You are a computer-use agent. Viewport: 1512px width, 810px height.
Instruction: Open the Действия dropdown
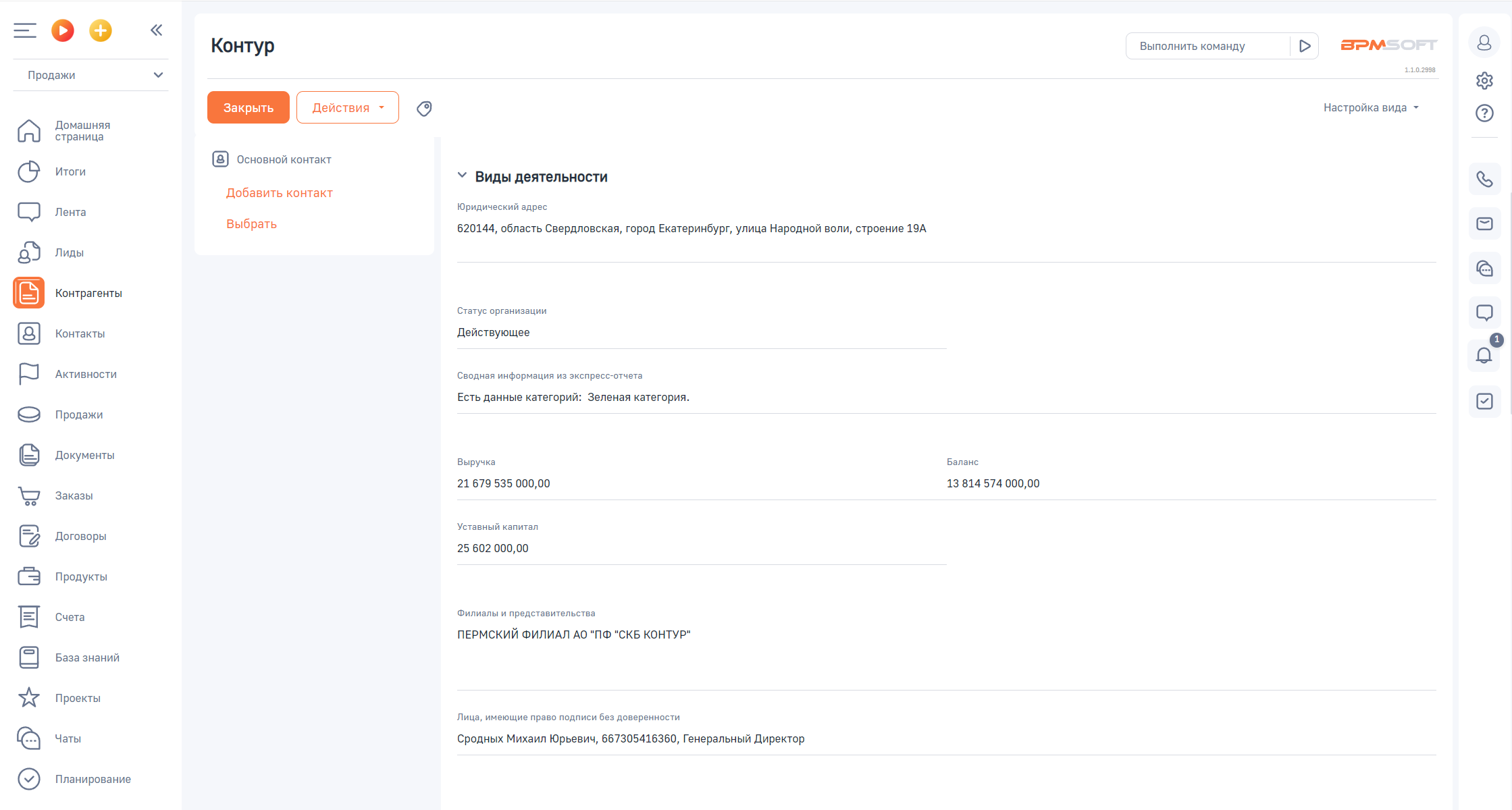click(x=348, y=107)
